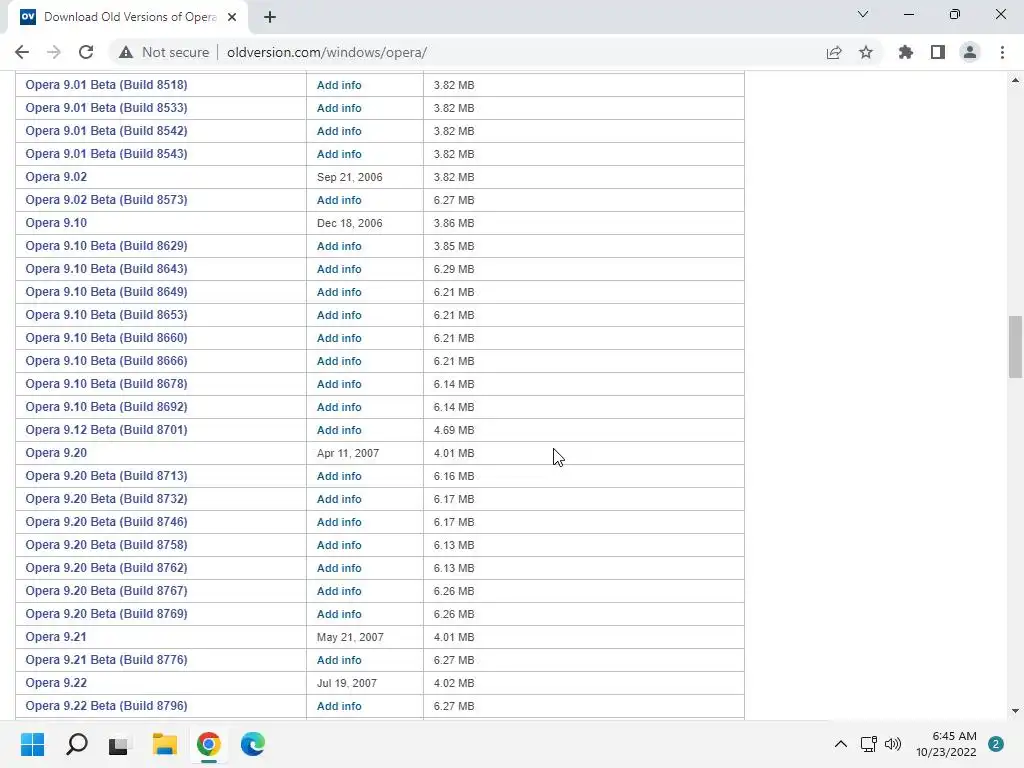Screen dimensions: 1024x768
Task: Open Opera 9.10 Beta (Build 8629) link
Action: coord(106,246)
